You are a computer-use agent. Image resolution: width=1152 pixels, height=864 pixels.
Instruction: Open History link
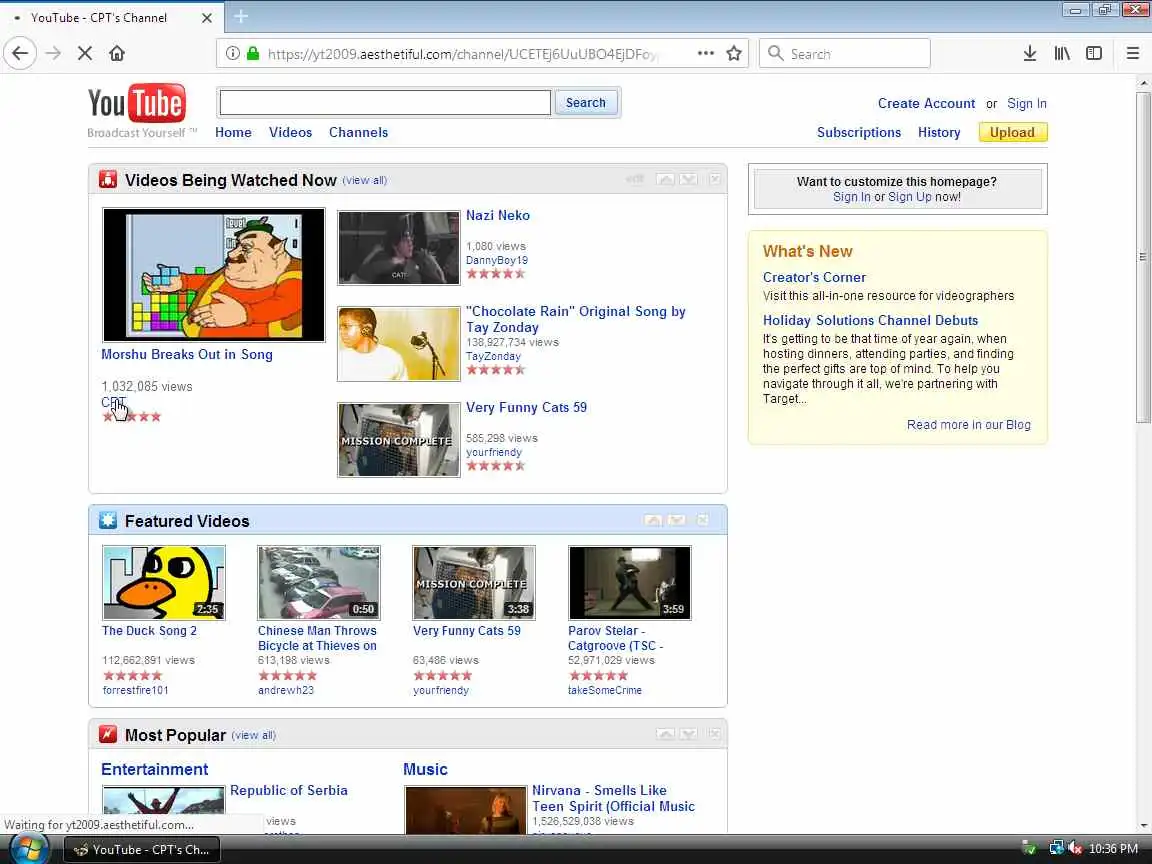pyautogui.click(x=939, y=132)
